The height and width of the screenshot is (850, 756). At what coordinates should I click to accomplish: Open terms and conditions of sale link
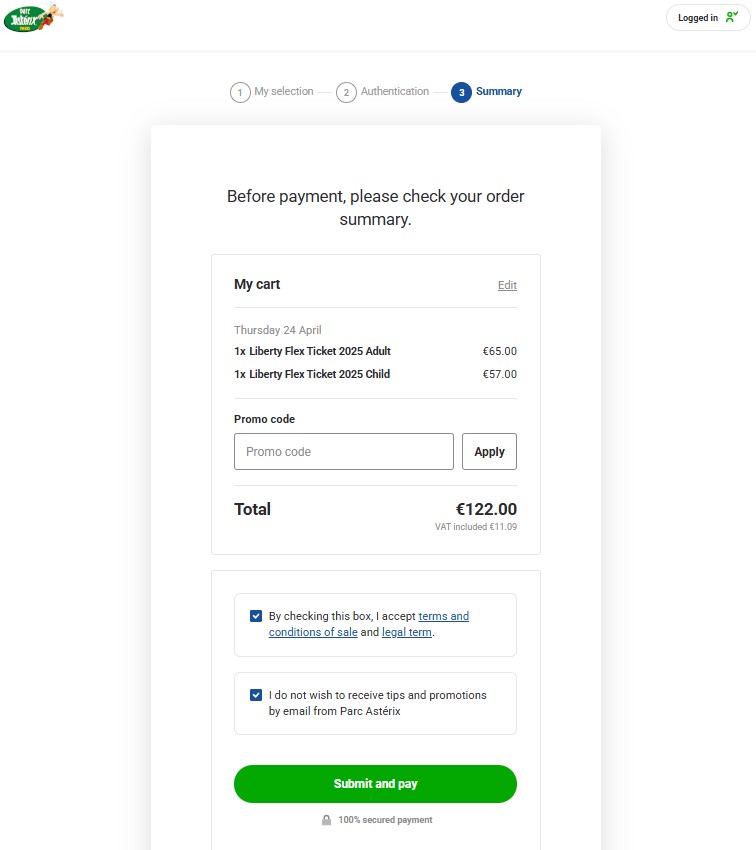click(x=443, y=617)
